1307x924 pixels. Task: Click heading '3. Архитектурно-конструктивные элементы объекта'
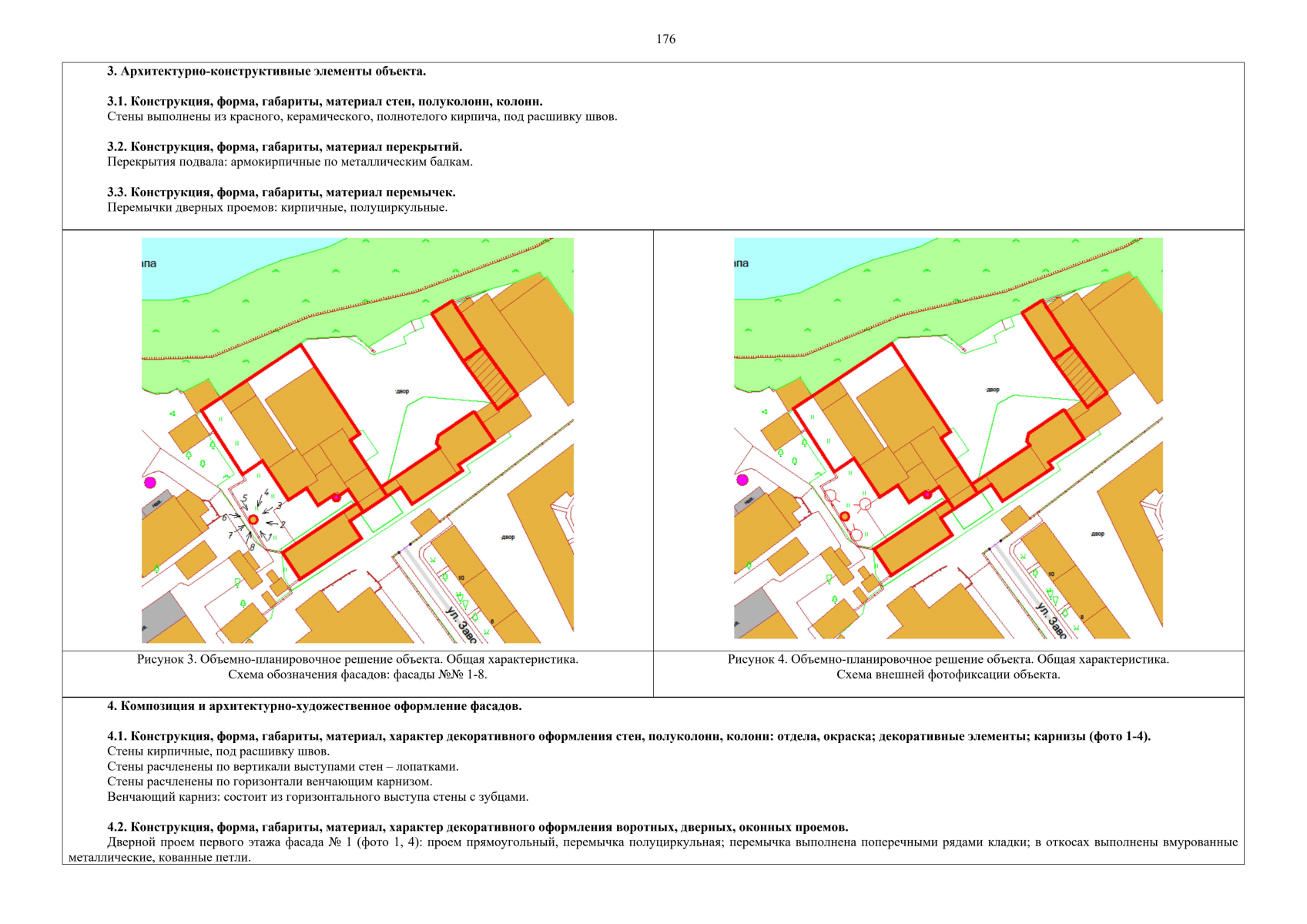point(266,72)
